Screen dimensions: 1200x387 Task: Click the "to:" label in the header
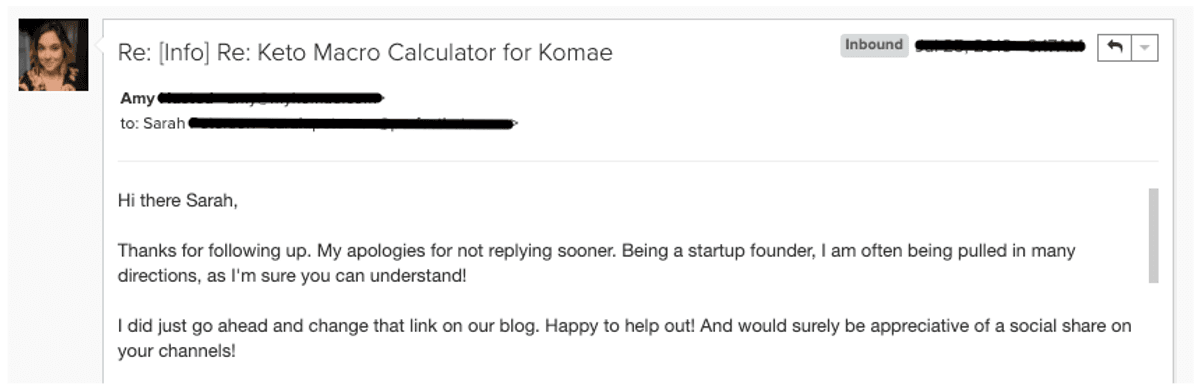coord(130,124)
